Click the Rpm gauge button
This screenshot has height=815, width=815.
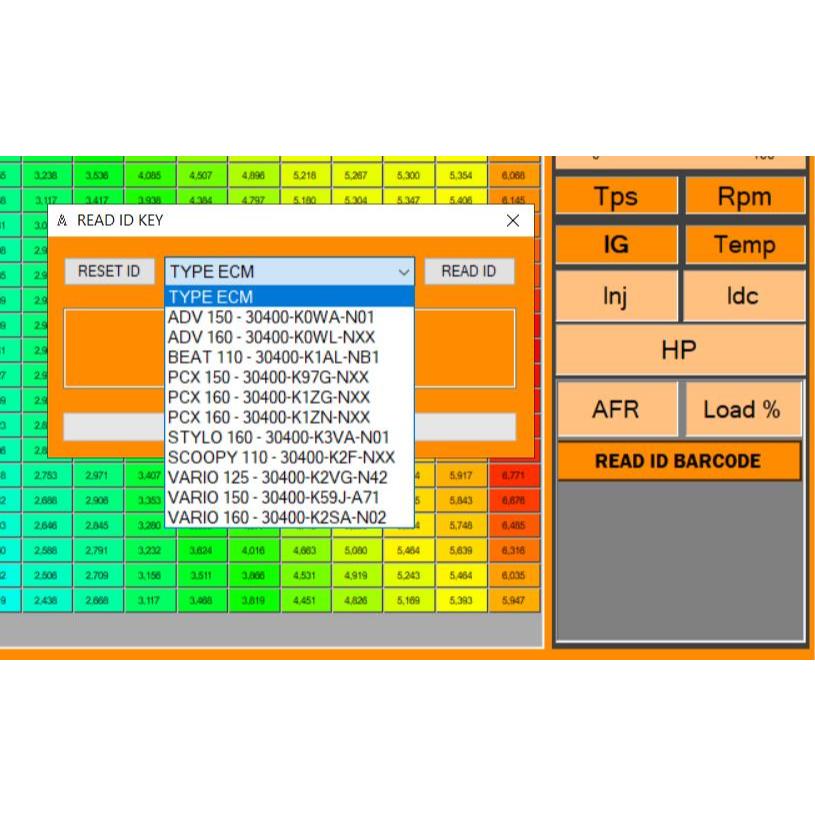click(745, 196)
